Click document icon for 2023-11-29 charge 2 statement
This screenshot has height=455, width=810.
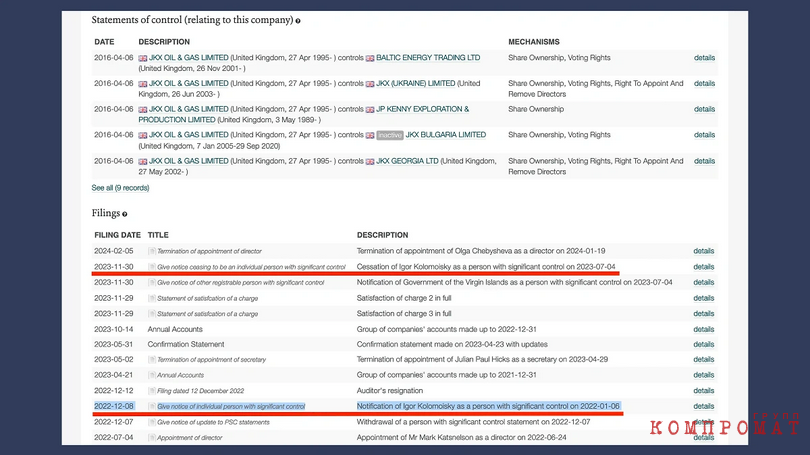pos(152,299)
